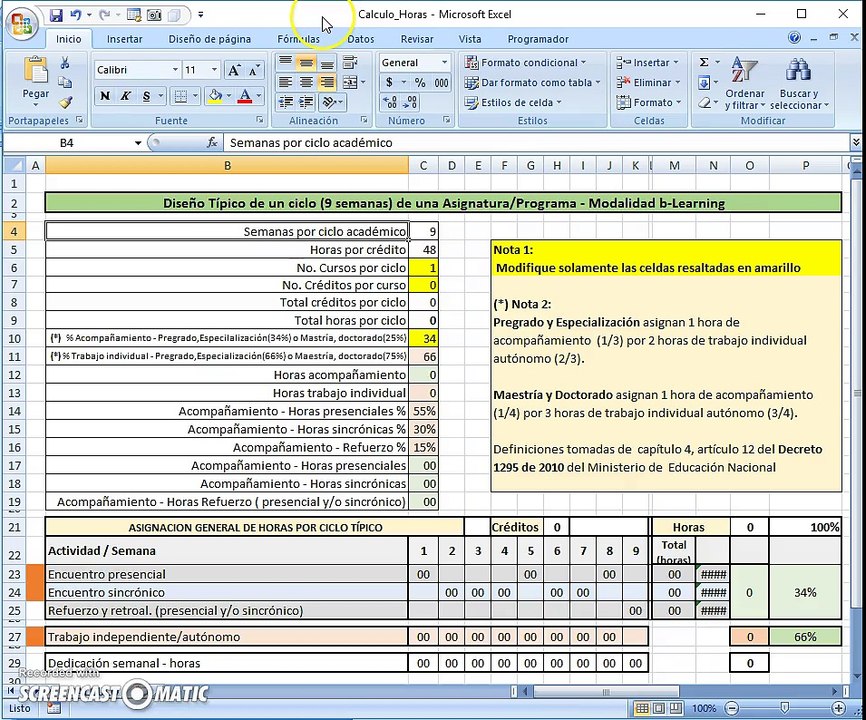The image size is (866, 720).
Task: Toggle middle vertical alignment
Action: pyautogui.click(x=306, y=62)
